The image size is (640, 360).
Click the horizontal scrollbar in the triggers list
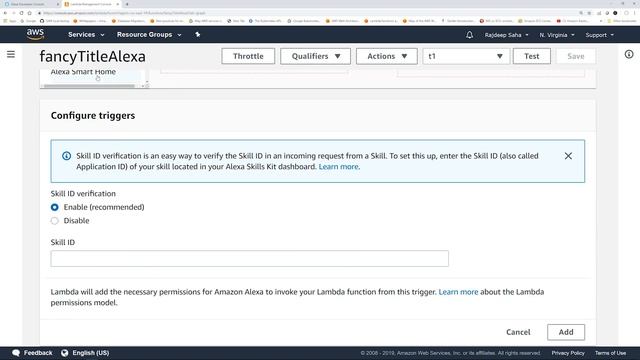tap(89, 86)
